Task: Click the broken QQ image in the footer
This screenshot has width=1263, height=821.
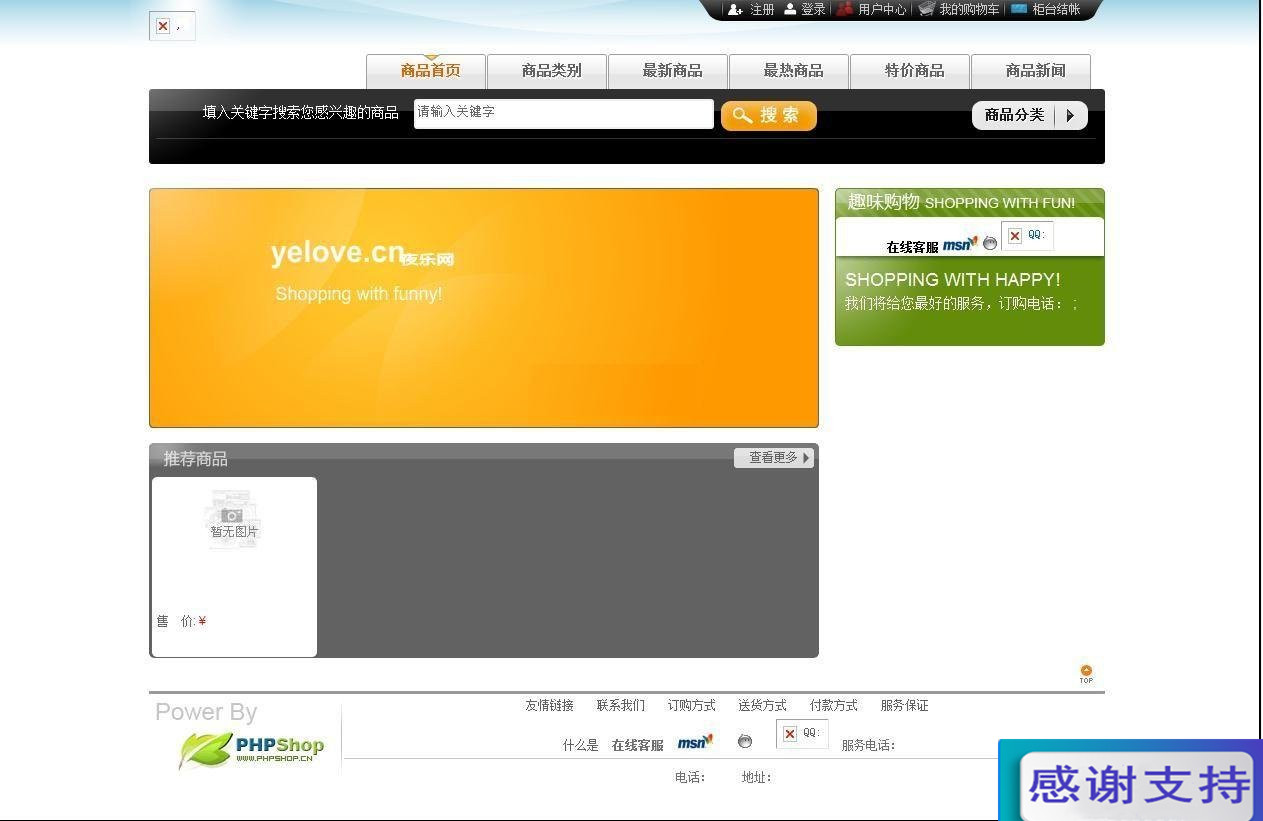Action: click(802, 733)
